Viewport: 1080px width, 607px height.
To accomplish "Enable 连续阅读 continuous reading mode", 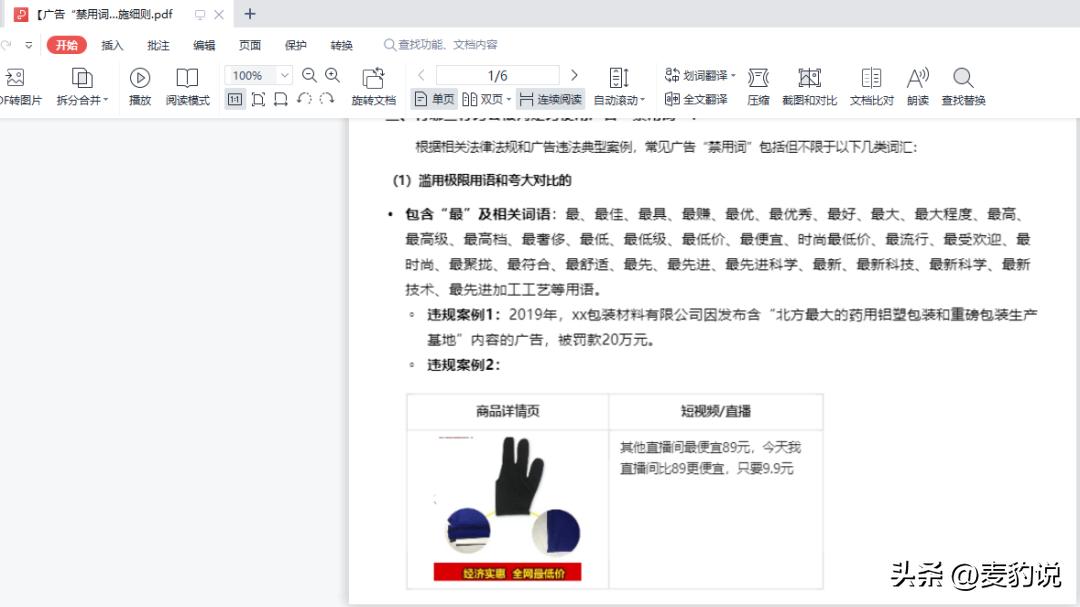I will (x=551, y=99).
